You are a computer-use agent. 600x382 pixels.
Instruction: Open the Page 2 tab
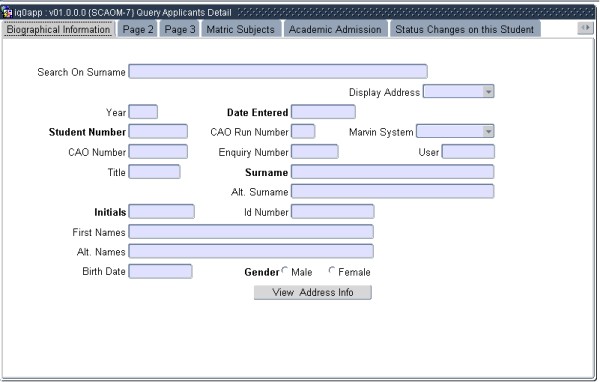click(x=138, y=29)
